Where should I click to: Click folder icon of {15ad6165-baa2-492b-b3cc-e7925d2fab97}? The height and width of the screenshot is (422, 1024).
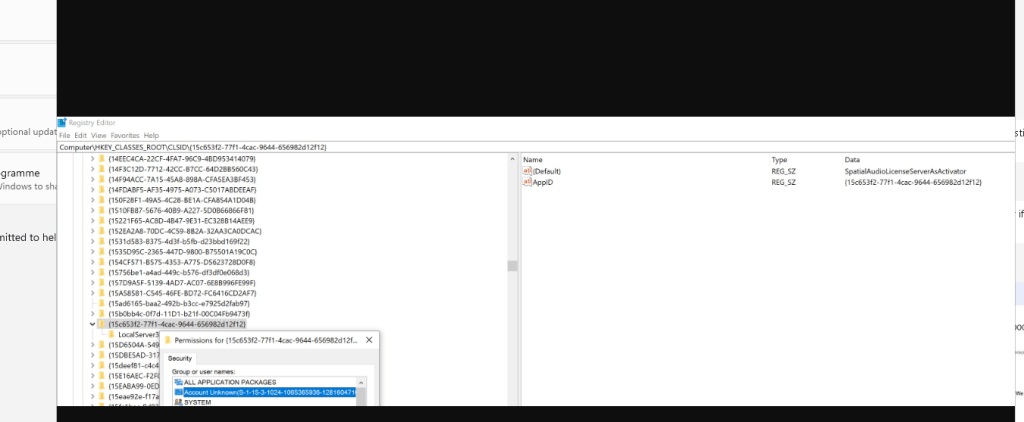click(x=102, y=304)
